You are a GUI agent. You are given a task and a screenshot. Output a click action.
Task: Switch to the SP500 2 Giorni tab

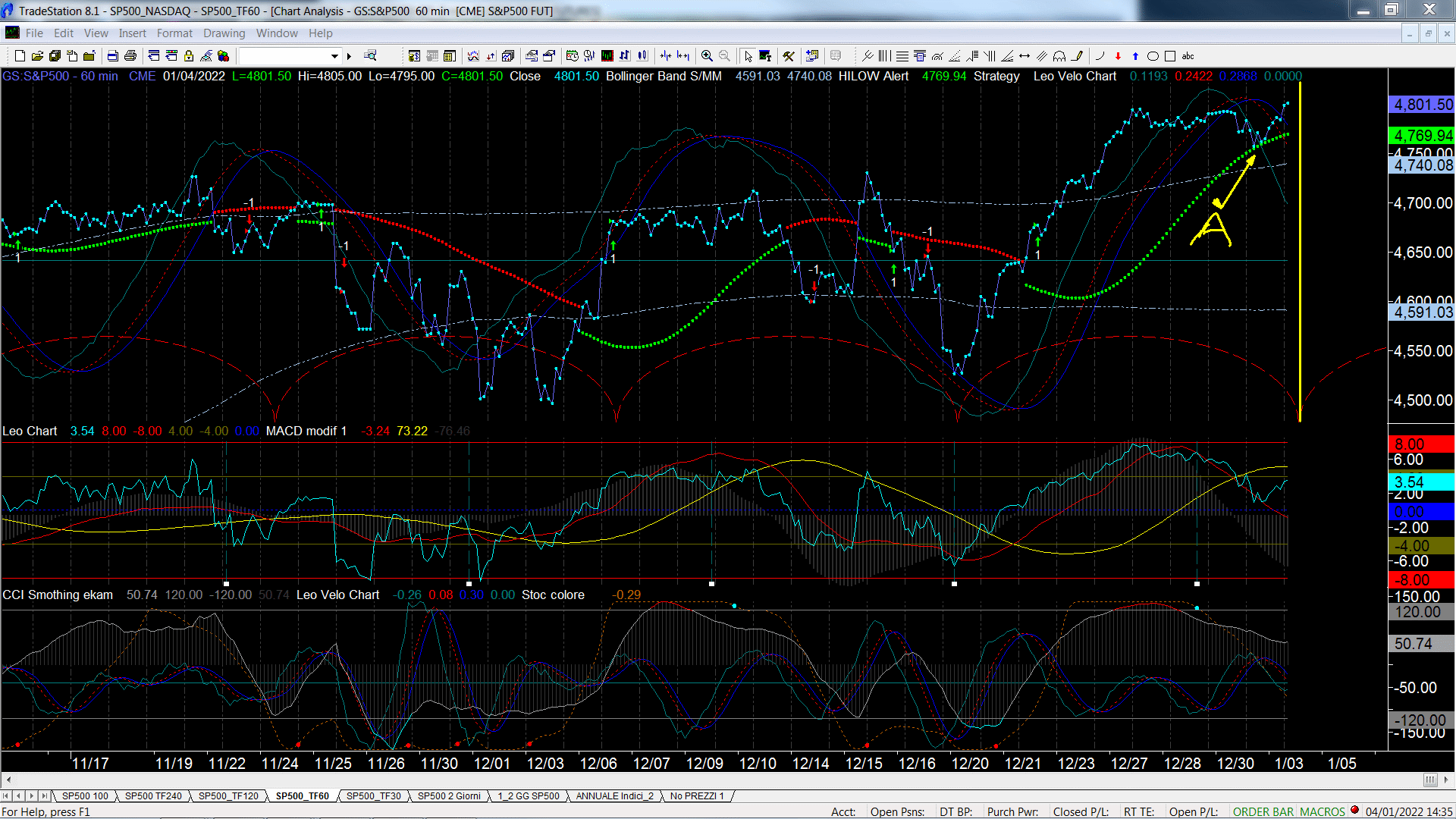pyautogui.click(x=449, y=796)
